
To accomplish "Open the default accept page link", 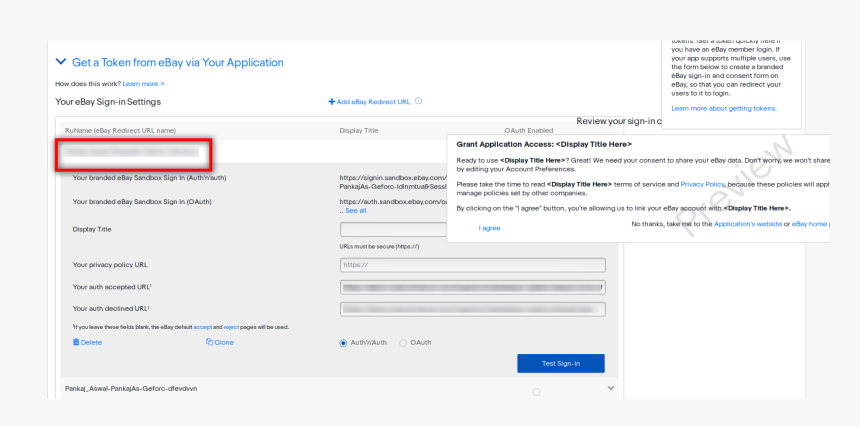I will tap(202, 327).
